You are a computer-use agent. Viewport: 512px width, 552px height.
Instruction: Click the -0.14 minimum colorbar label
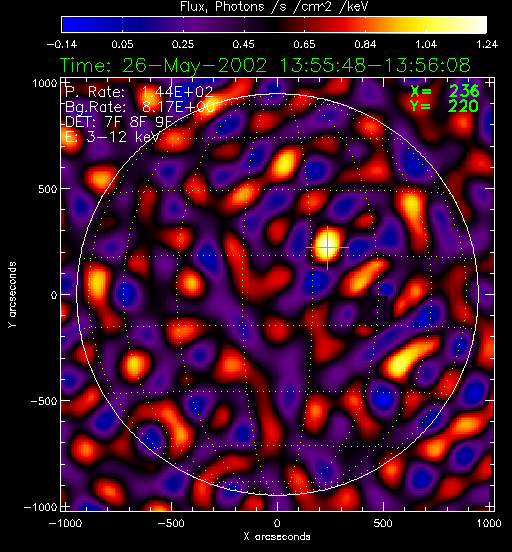(x=62, y=44)
